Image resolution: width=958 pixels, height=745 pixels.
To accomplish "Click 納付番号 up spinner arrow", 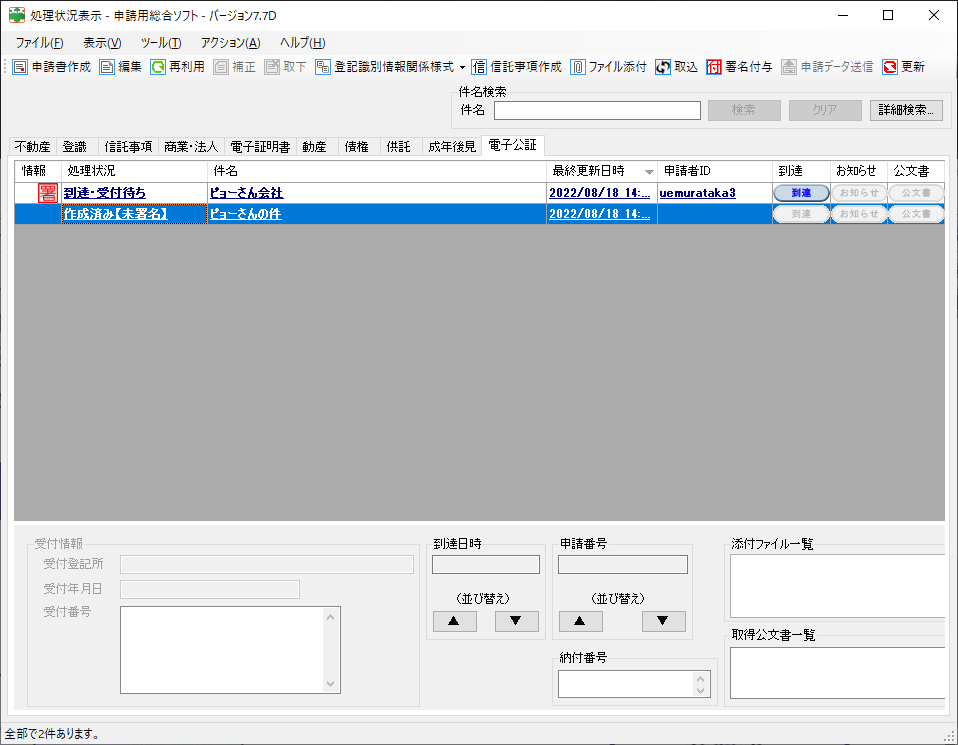I will pos(701,678).
